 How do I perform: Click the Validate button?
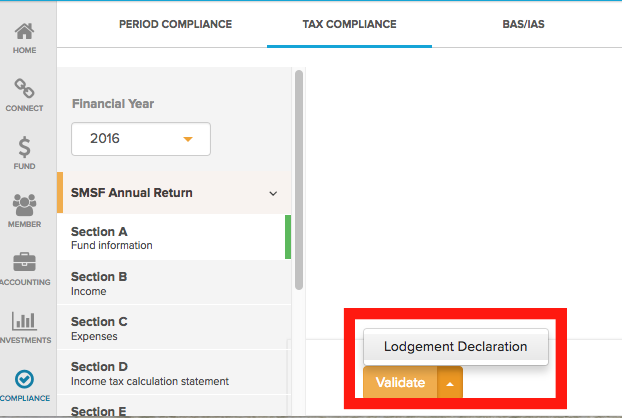(x=400, y=383)
